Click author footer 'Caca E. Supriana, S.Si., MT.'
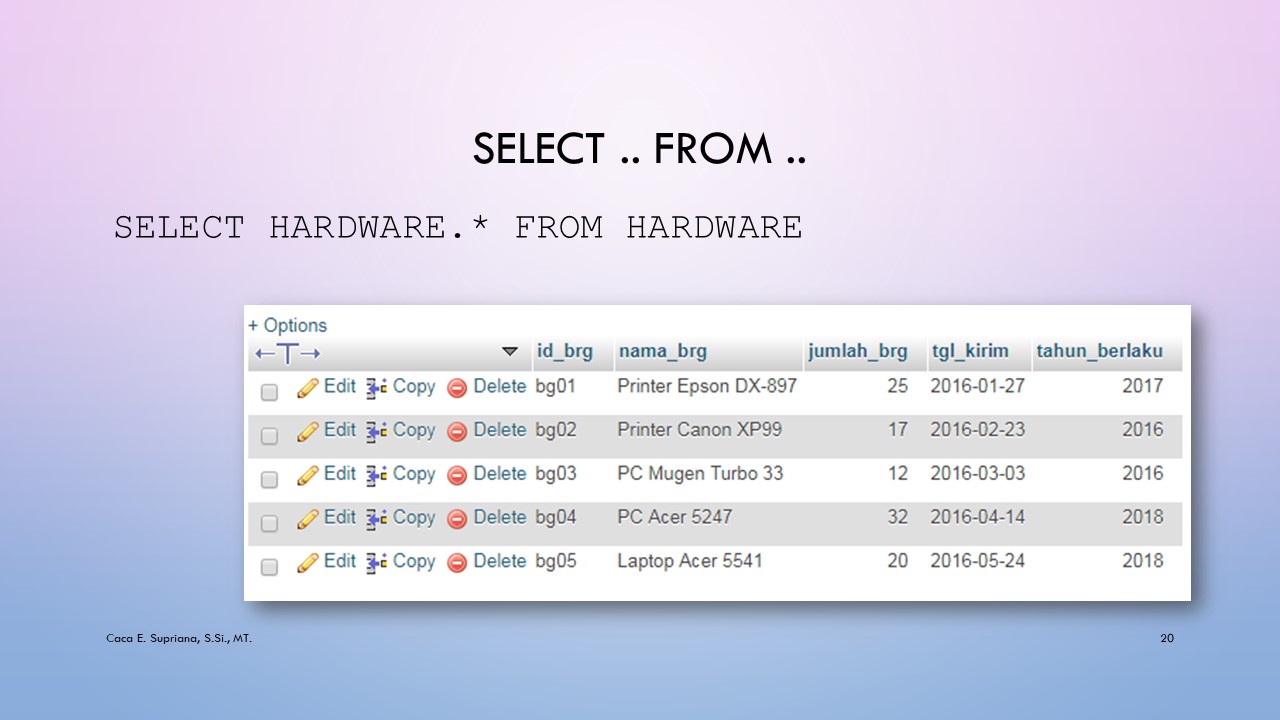The width and height of the screenshot is (1280, 720). (x=179, y=637)
